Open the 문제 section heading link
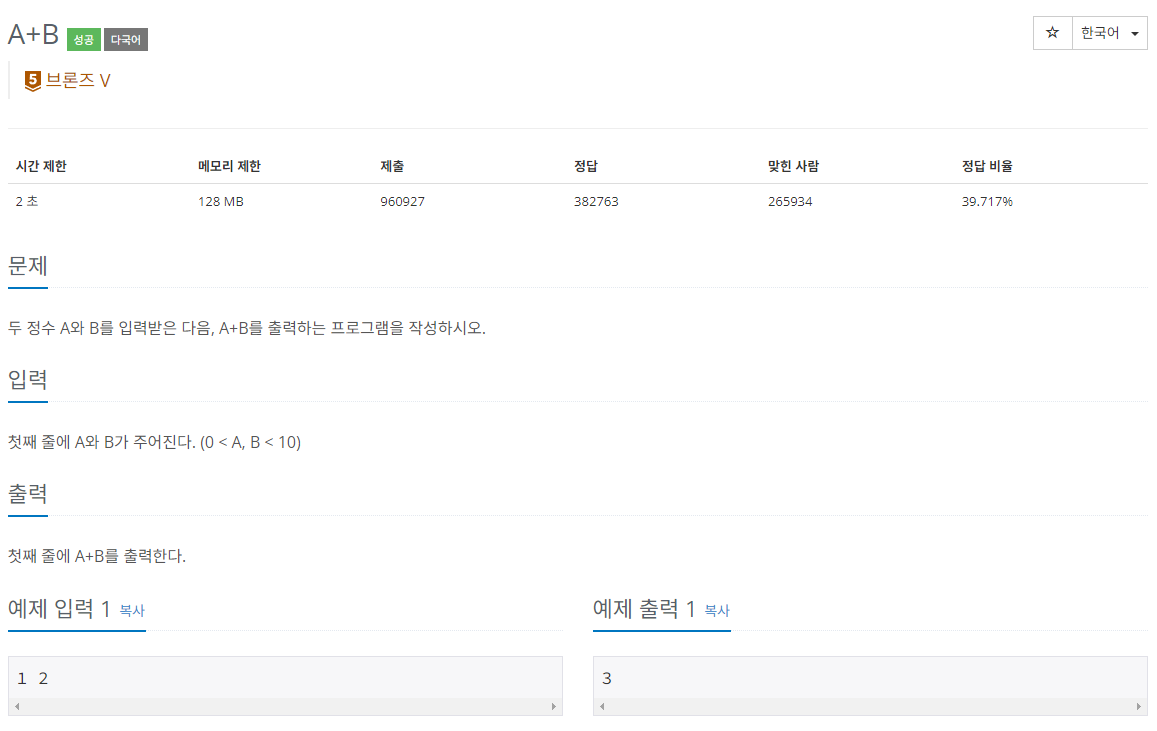 26,266
